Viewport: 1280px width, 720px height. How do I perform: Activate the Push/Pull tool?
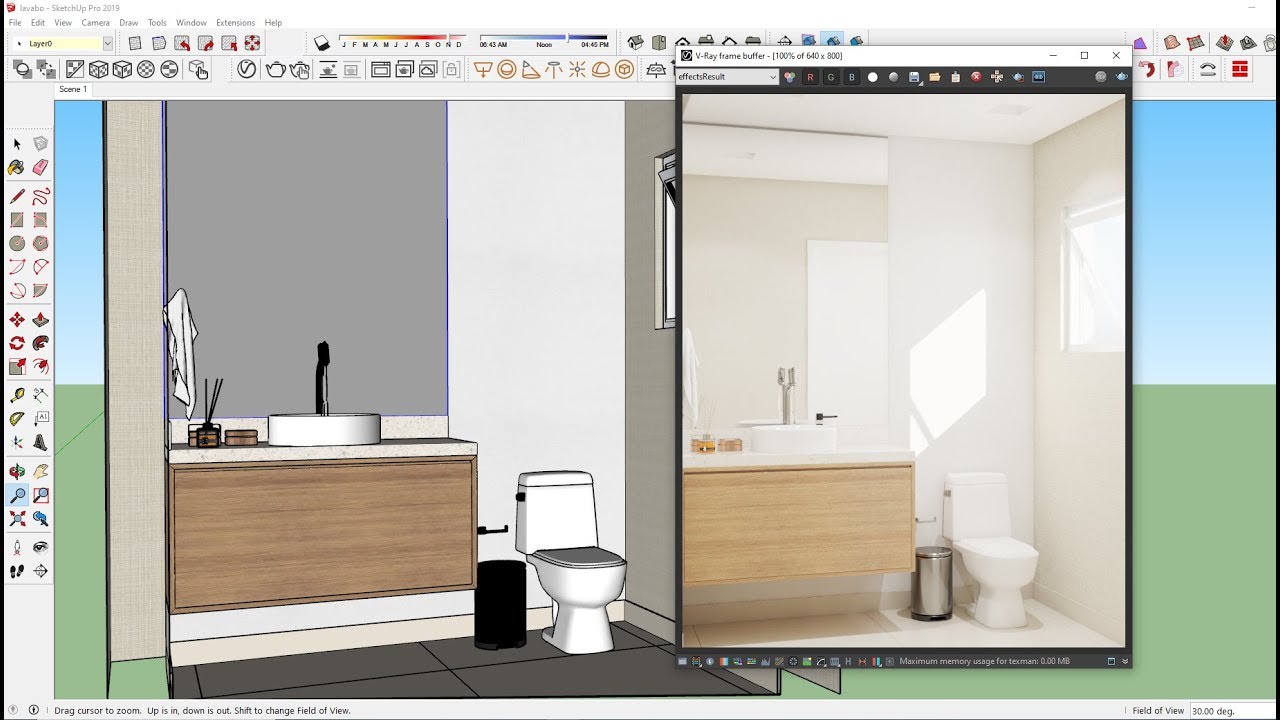tap(40, 320)
